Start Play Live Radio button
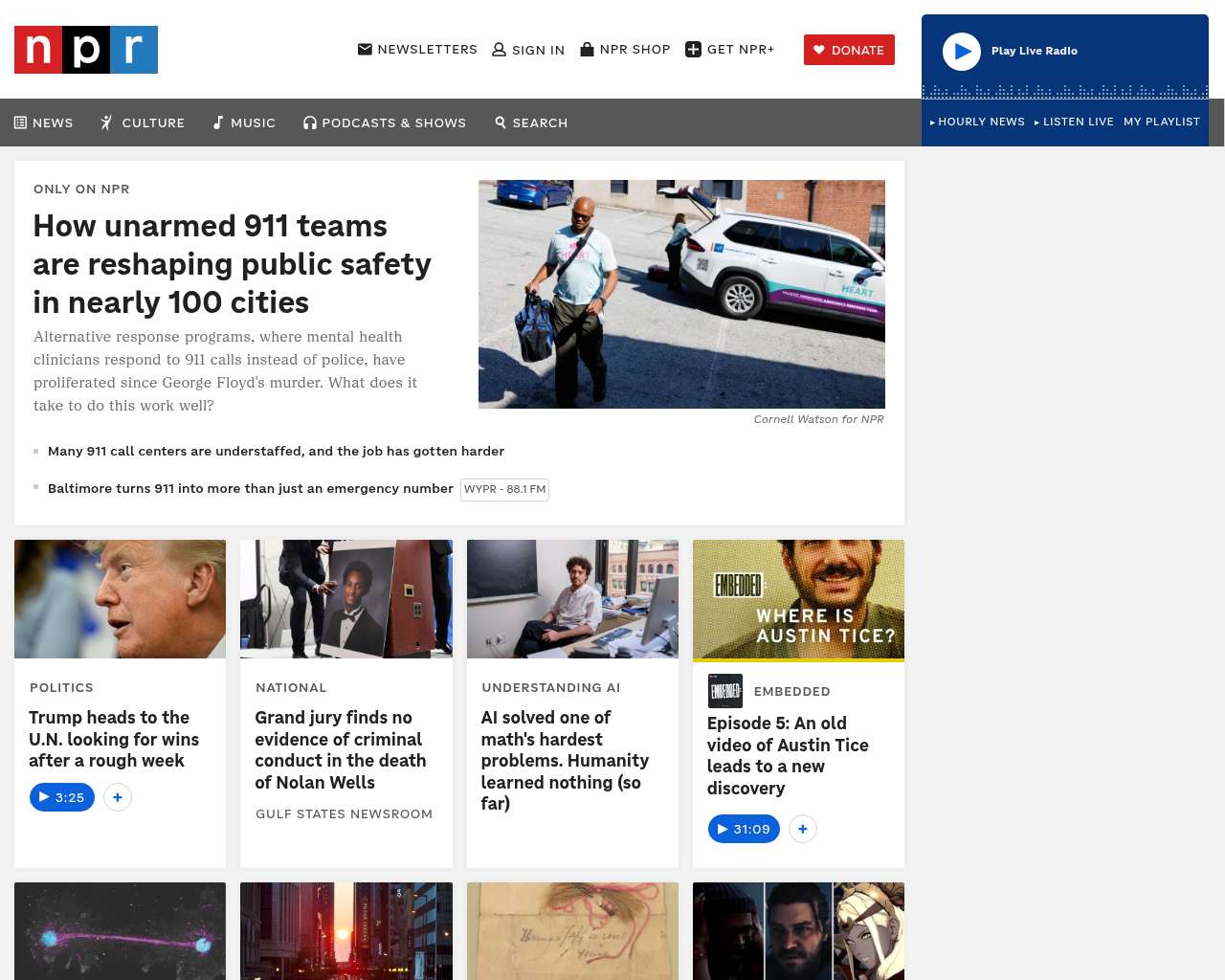Viewport: 1225px width, 980px height. click(962, 52)
